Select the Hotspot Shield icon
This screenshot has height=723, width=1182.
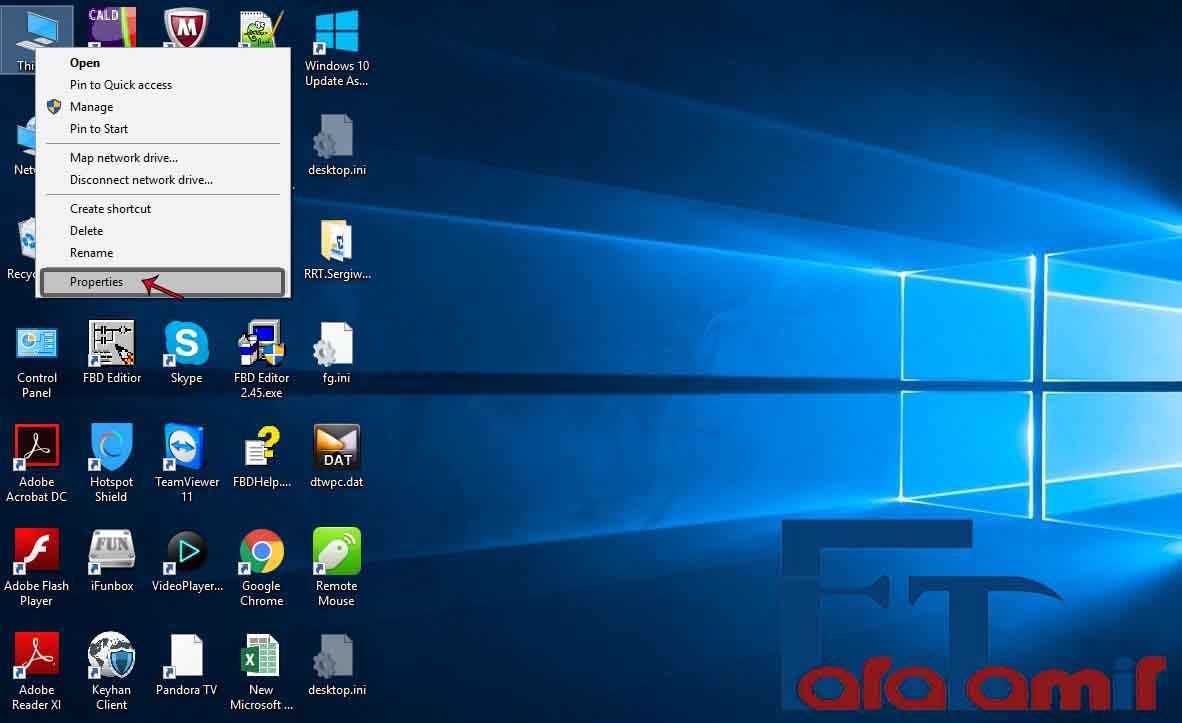tap(112, 448)
